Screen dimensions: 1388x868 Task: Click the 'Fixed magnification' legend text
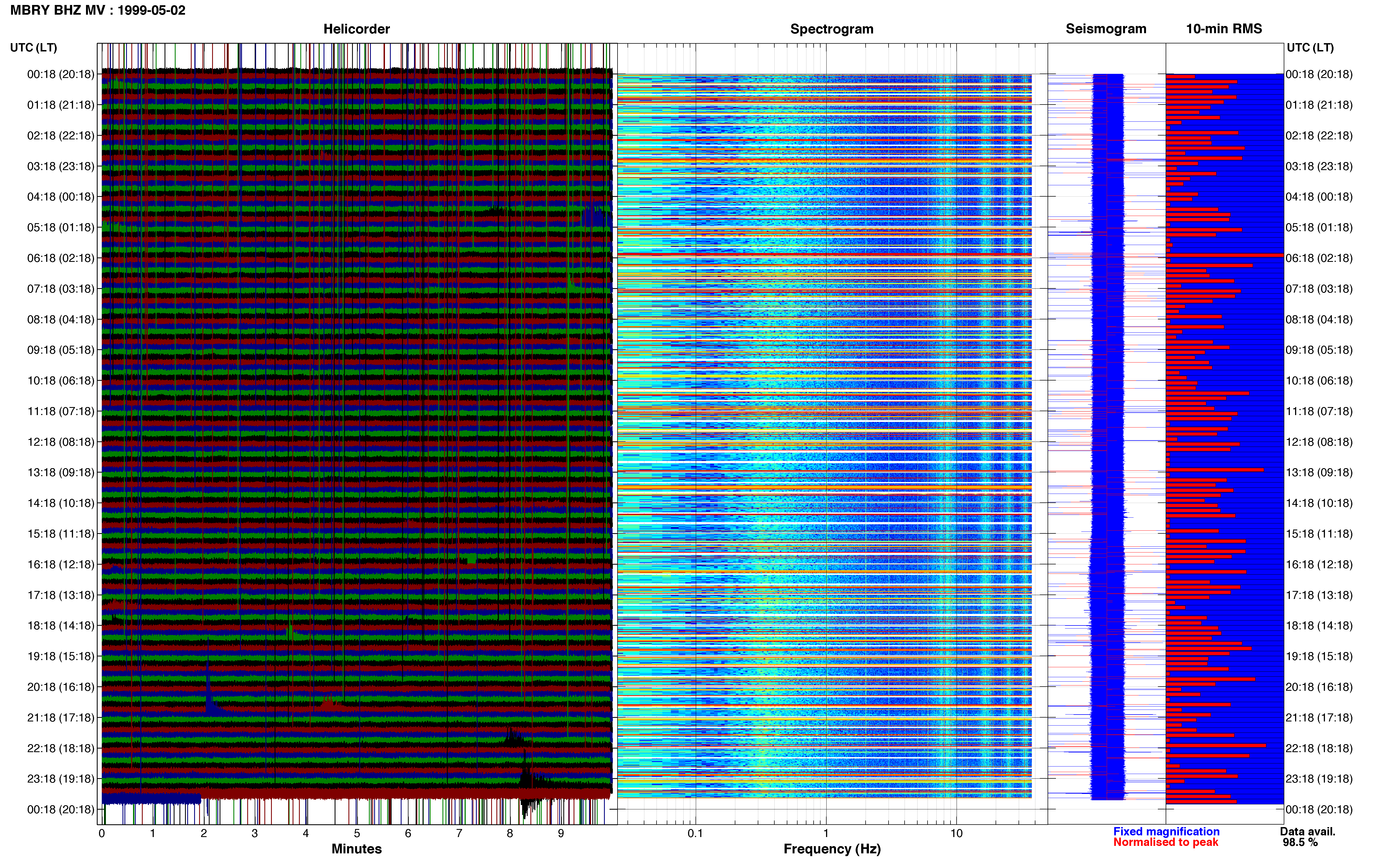click(x=1166, y=832)
